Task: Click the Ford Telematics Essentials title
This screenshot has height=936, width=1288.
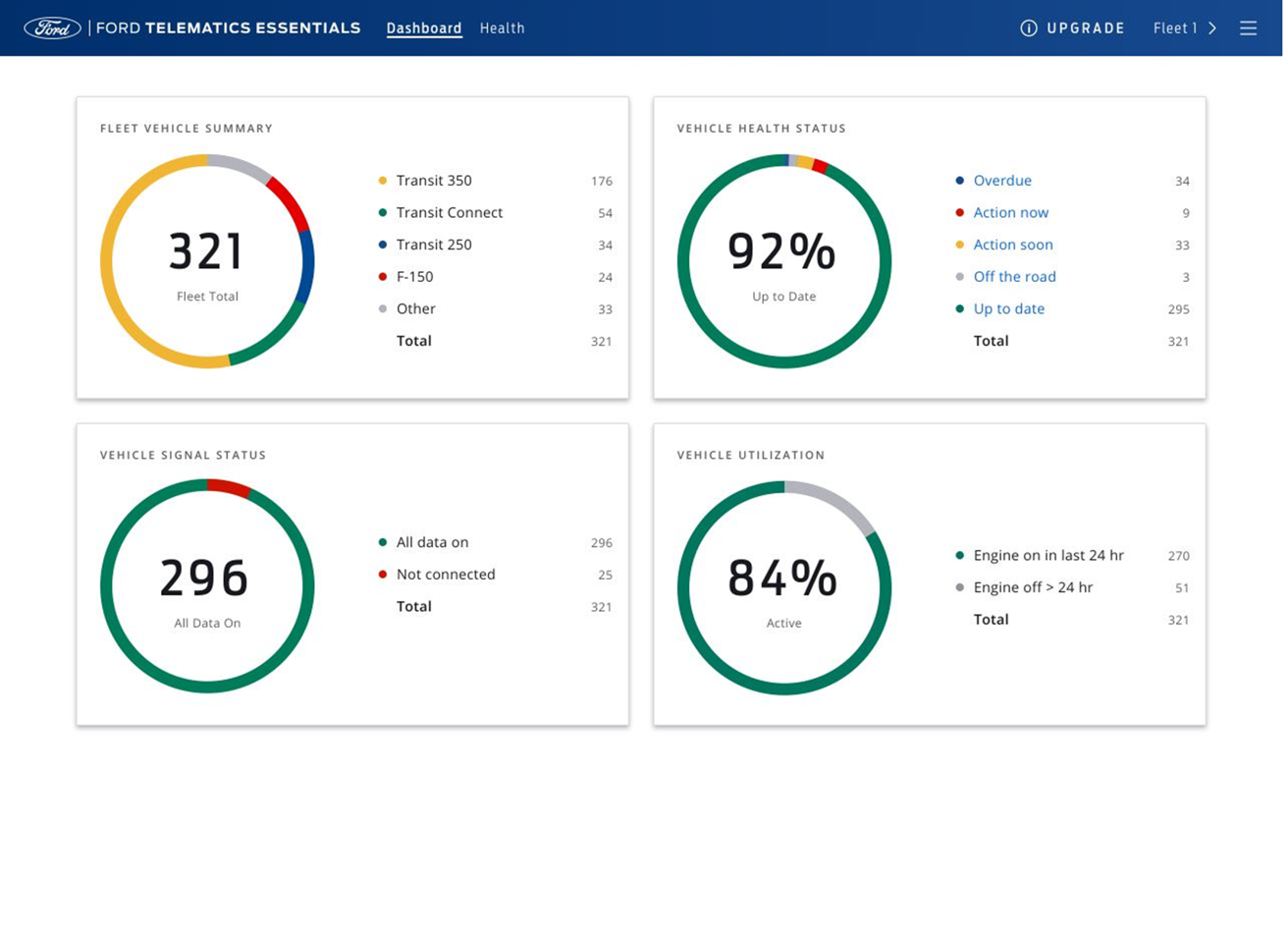Action: [228, 28]
